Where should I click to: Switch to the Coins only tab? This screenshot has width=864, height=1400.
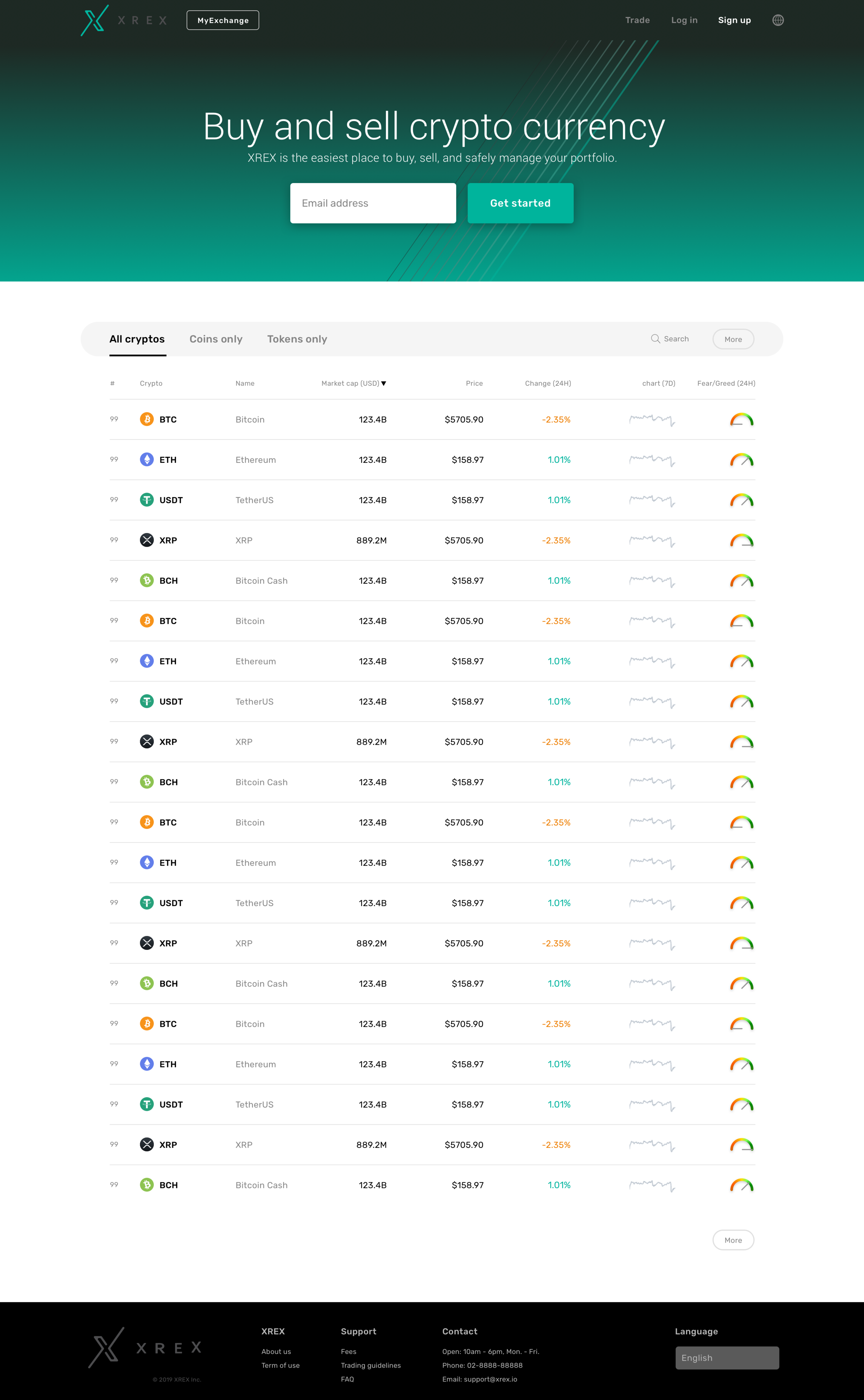(x=215, y=339)
